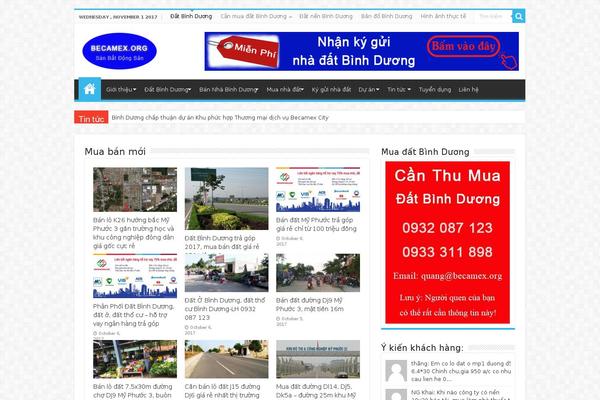
Task: Open thắng's customer comment text
Action: (x=461, y=371)
